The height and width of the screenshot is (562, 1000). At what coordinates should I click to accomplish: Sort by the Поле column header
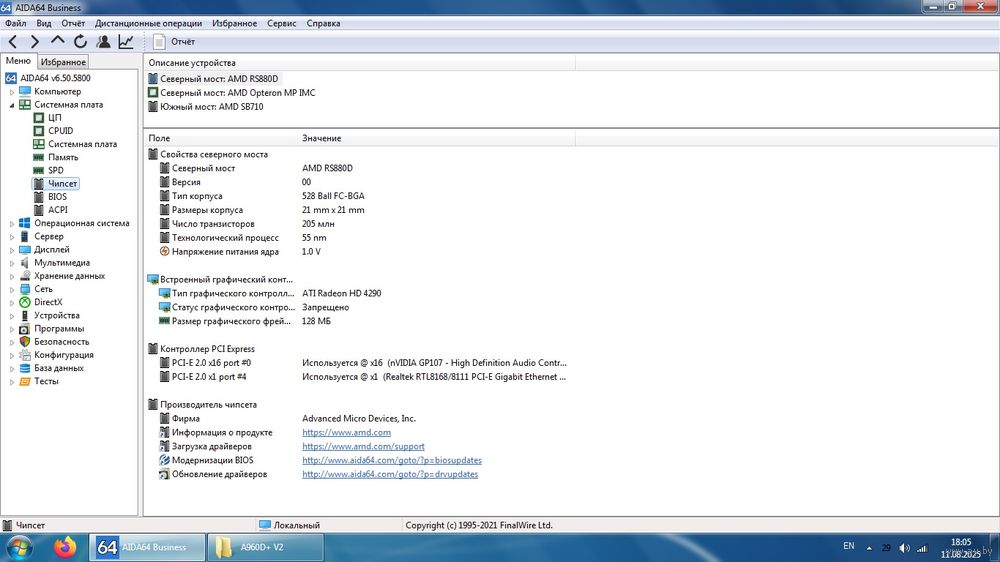click(221, 138)
